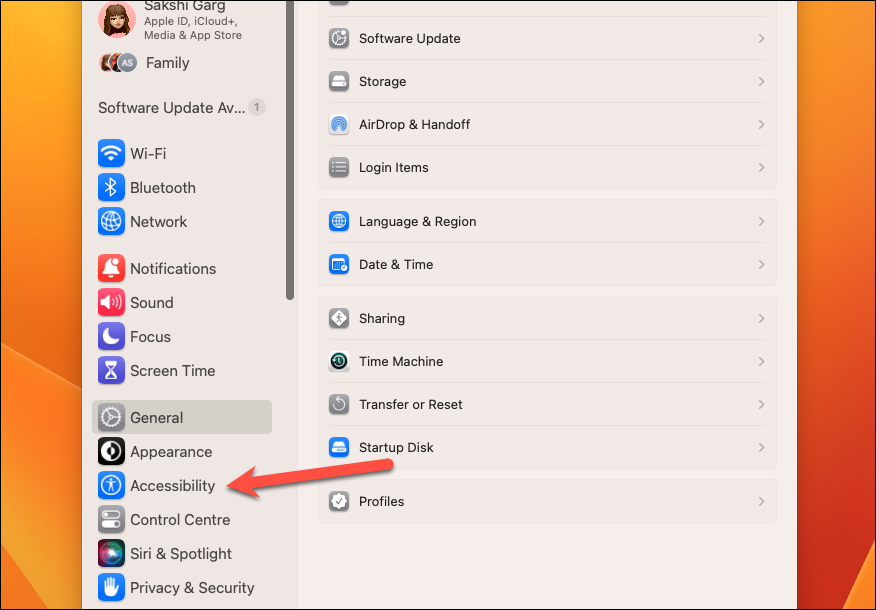
Task: Click the Date & Time row label
Action: point(396,265)
